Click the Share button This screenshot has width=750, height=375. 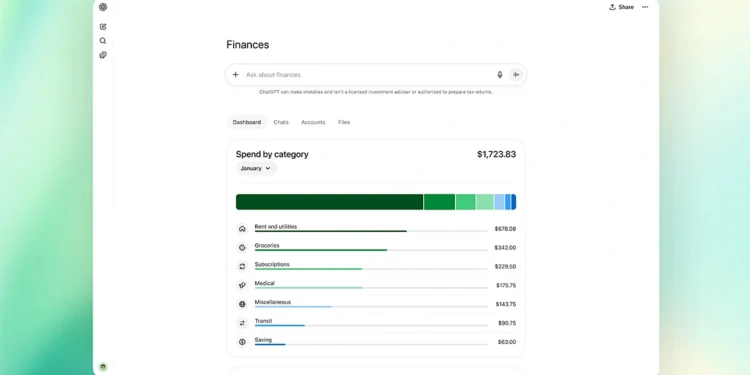(621, 7)
